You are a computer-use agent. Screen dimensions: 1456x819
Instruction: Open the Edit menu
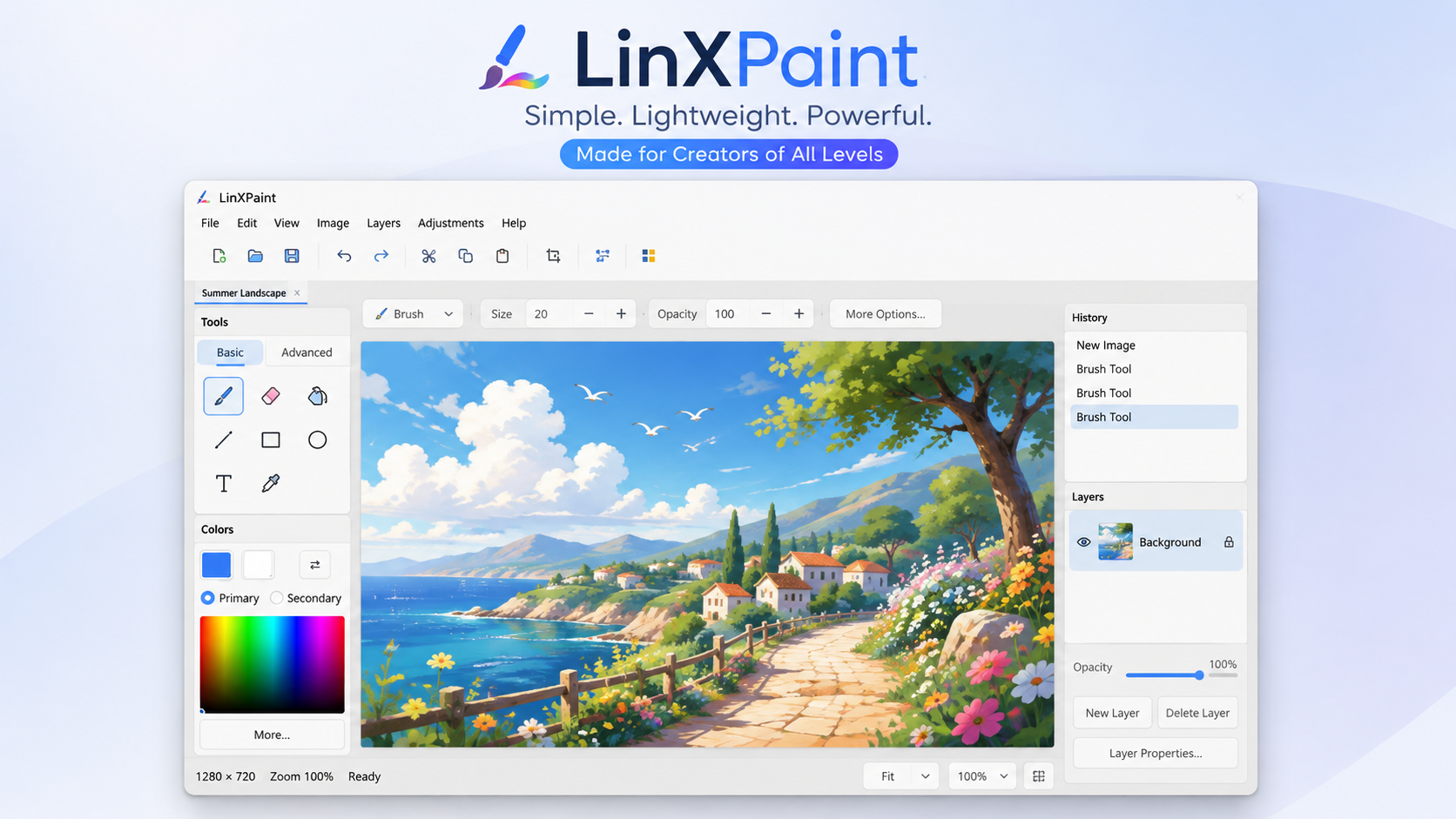tap(246, 223)
